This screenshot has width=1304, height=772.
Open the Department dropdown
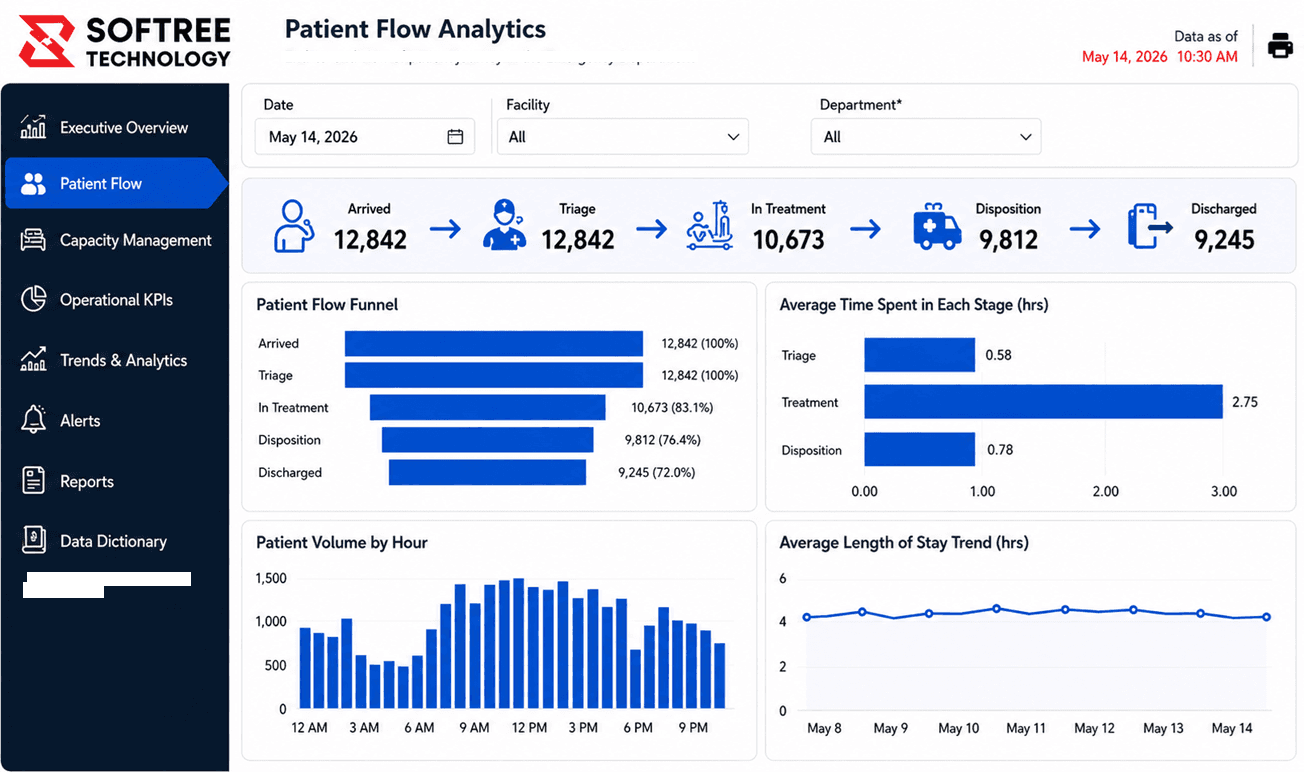click(x=926, y=137)
